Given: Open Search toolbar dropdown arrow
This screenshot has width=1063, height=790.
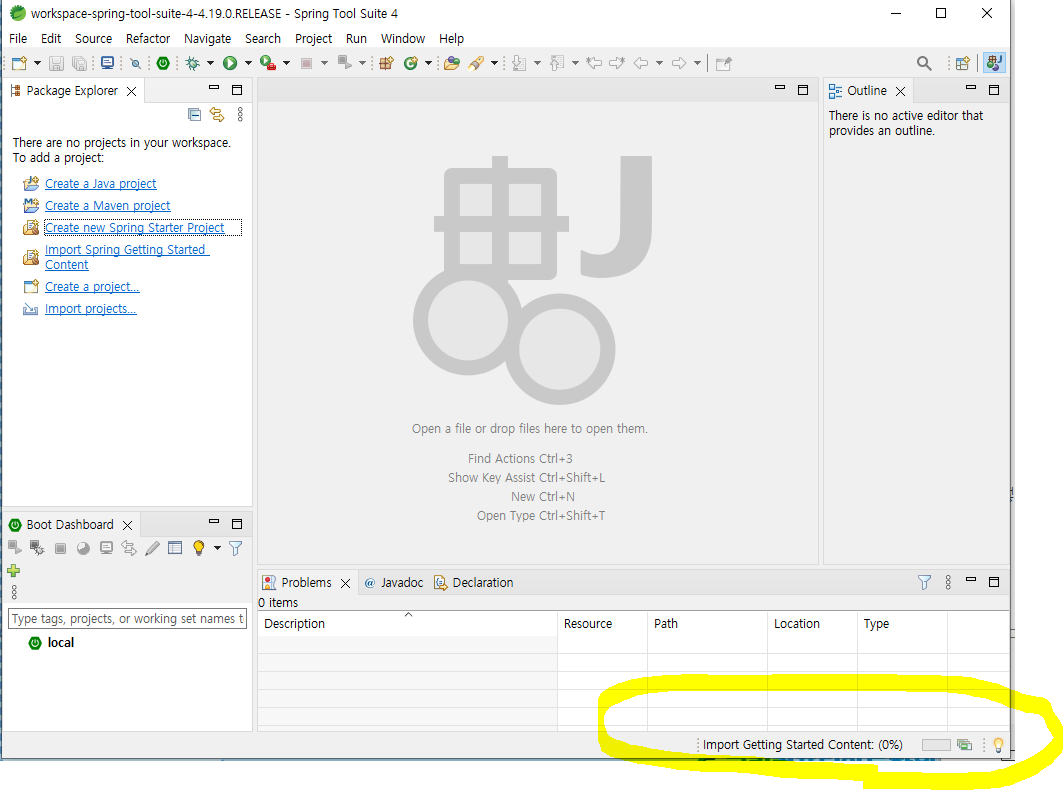Looking at the screenshot, I should [x=494, y=63].
